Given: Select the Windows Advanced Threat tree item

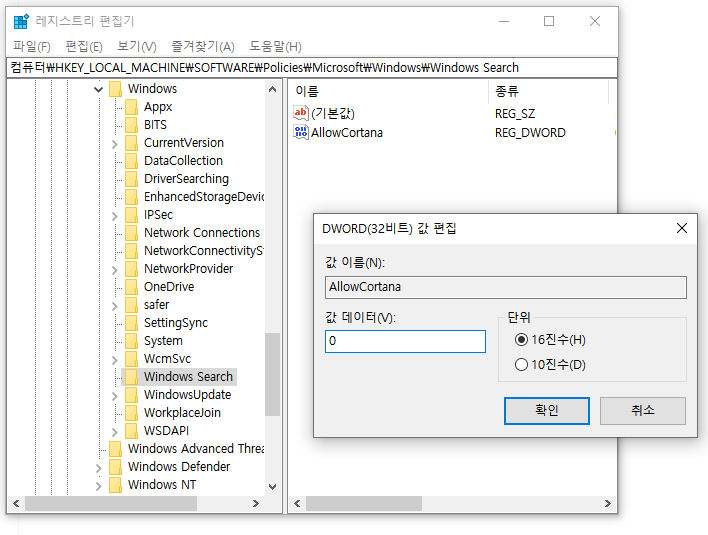Looking at the screenshot, I should [x=196, y=449].
